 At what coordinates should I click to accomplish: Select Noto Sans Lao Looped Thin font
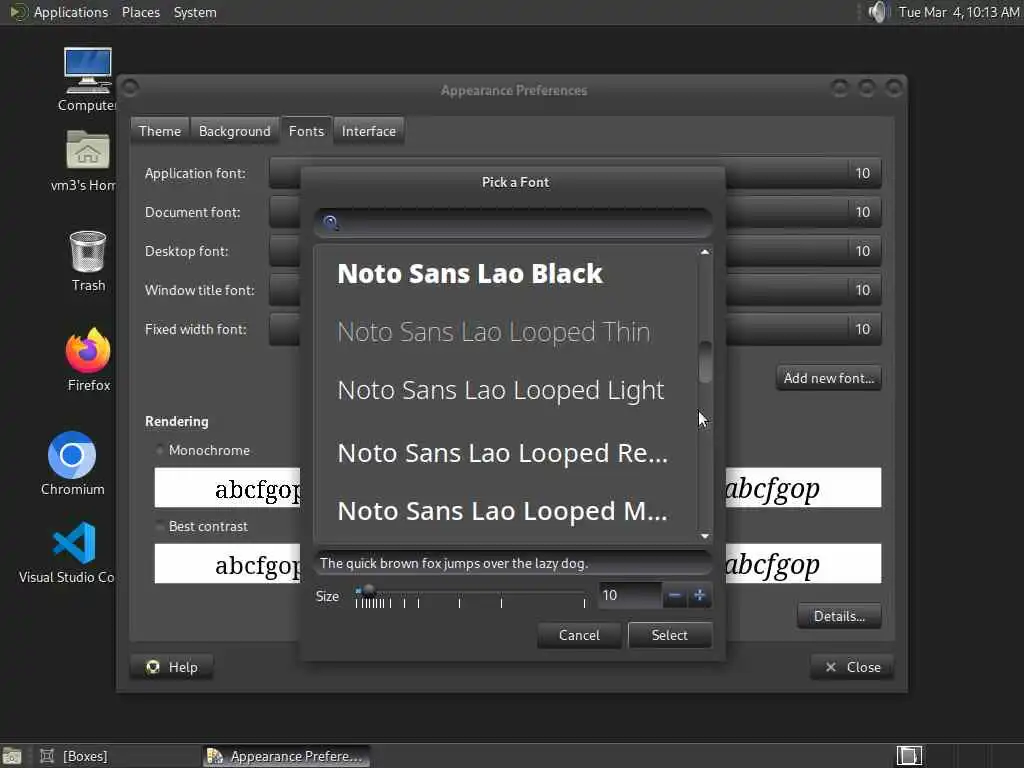(506, 332)
